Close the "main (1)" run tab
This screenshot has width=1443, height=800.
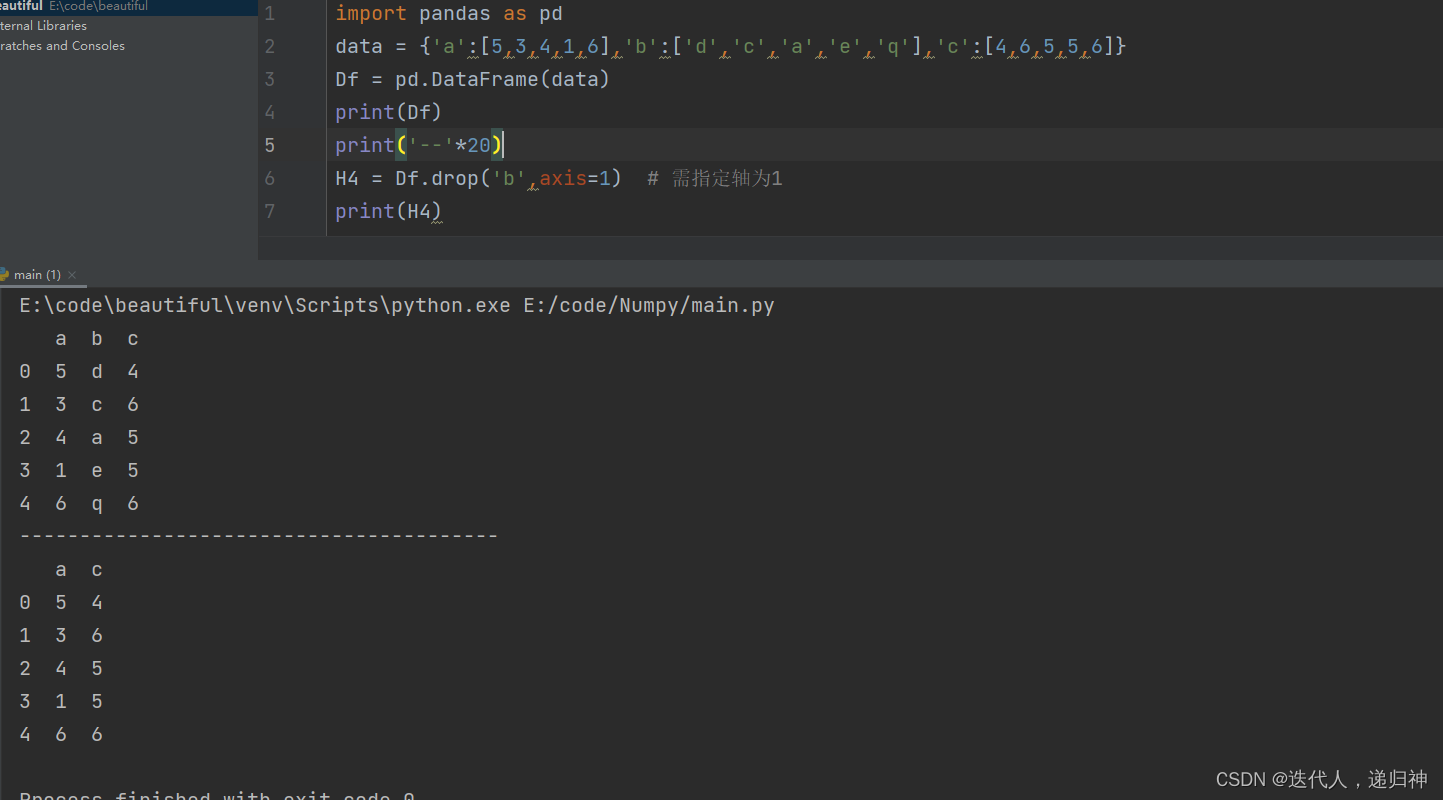(x=72, y=275)
